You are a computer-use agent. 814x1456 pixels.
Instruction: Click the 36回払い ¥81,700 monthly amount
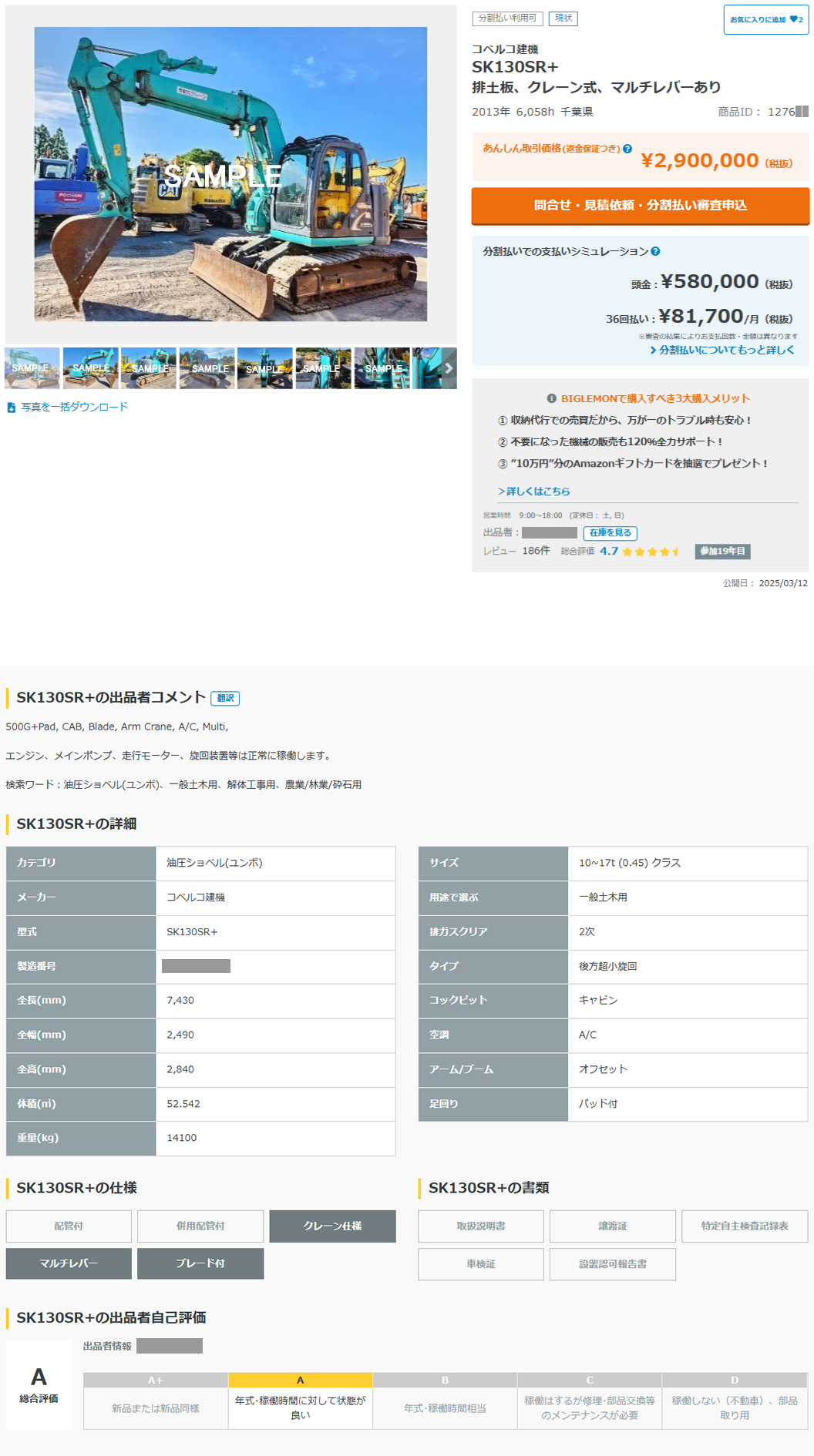tap(699, 317)
